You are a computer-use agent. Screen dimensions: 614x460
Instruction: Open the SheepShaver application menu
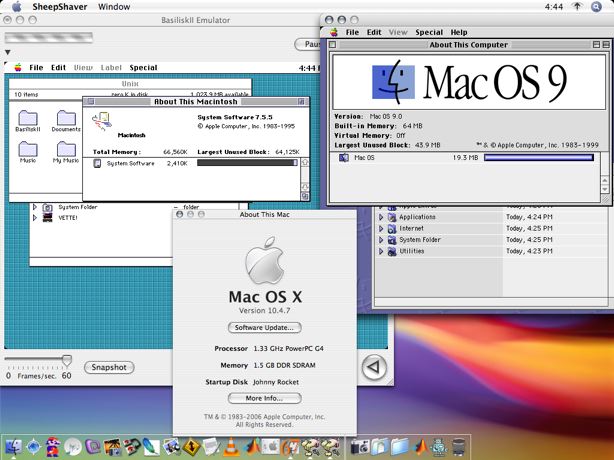click(60, 7)
